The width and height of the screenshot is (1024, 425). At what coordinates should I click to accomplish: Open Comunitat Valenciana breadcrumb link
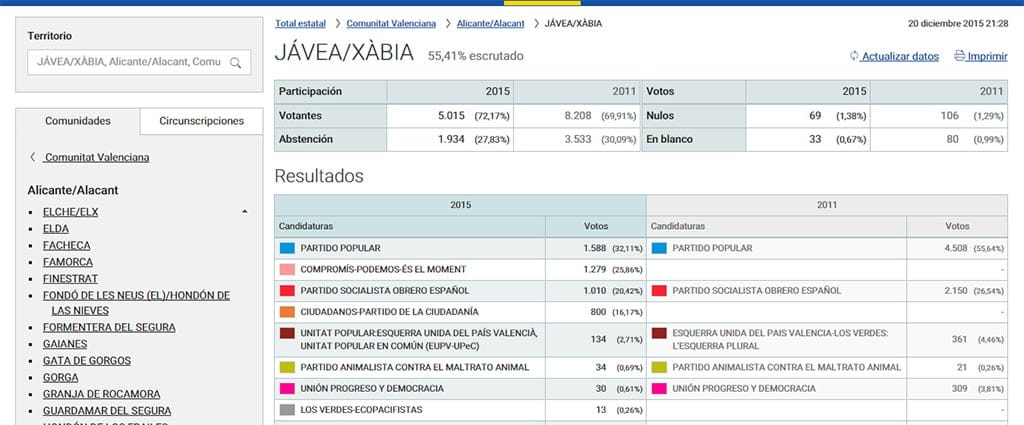pyautogui.click(x=391, y=24)
